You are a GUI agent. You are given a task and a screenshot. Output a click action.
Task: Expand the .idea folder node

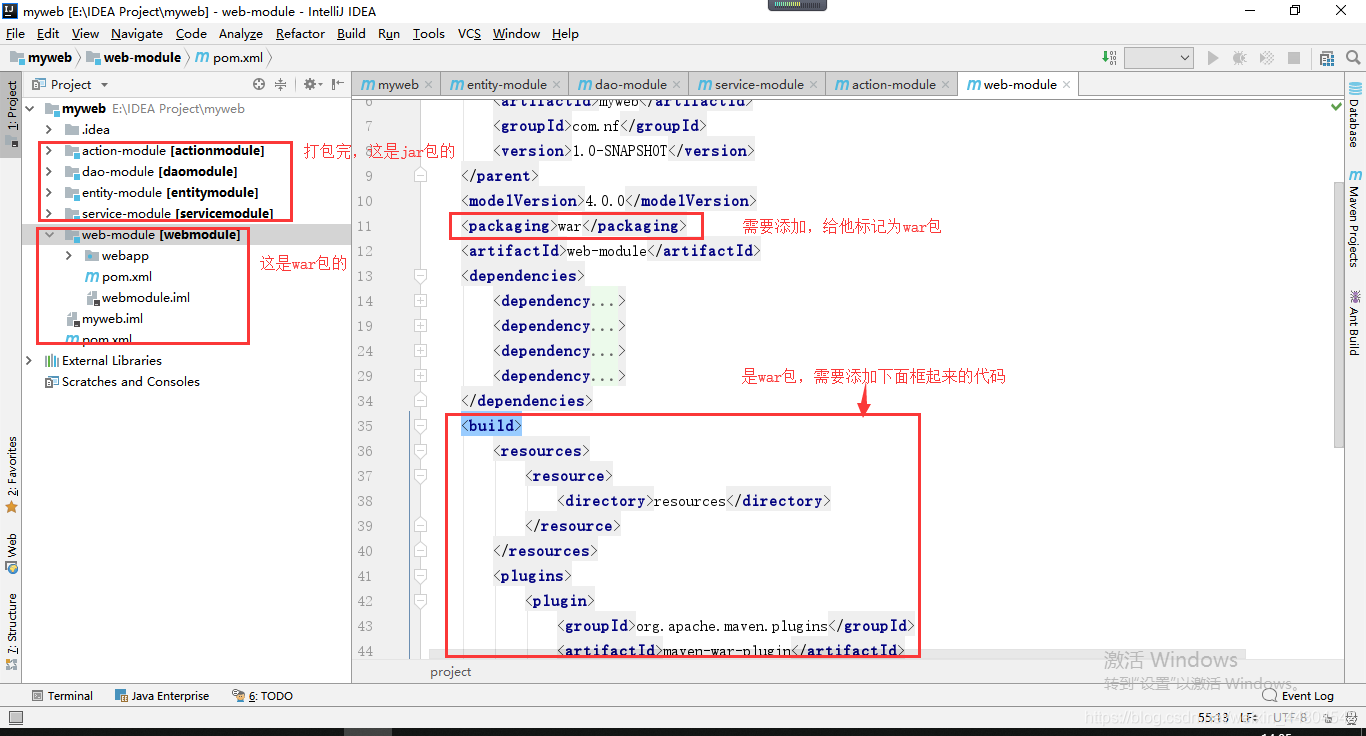[x=49, y=130]
